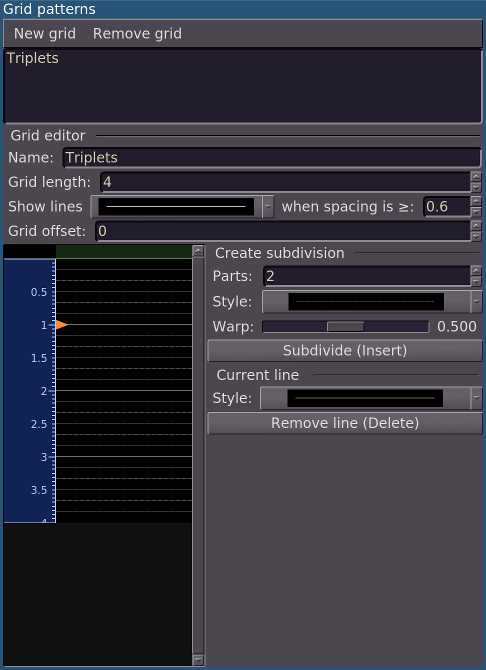
Task: Click New grid in the menu bar
Action: (x=45, y=33)
